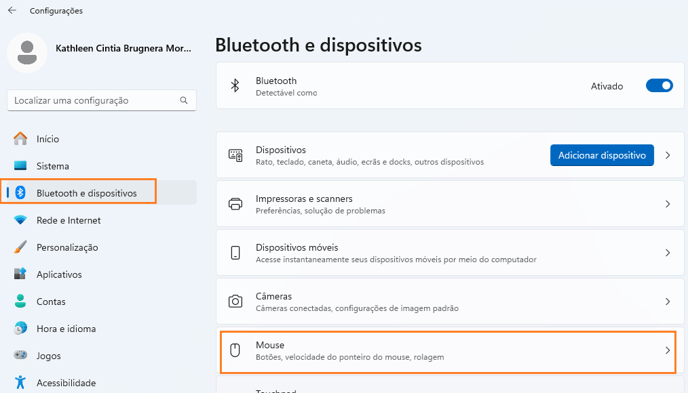Click the Dispositivos keyboard icon
The height and width of the screenshot is (393, 688).
tap(235, 155)
